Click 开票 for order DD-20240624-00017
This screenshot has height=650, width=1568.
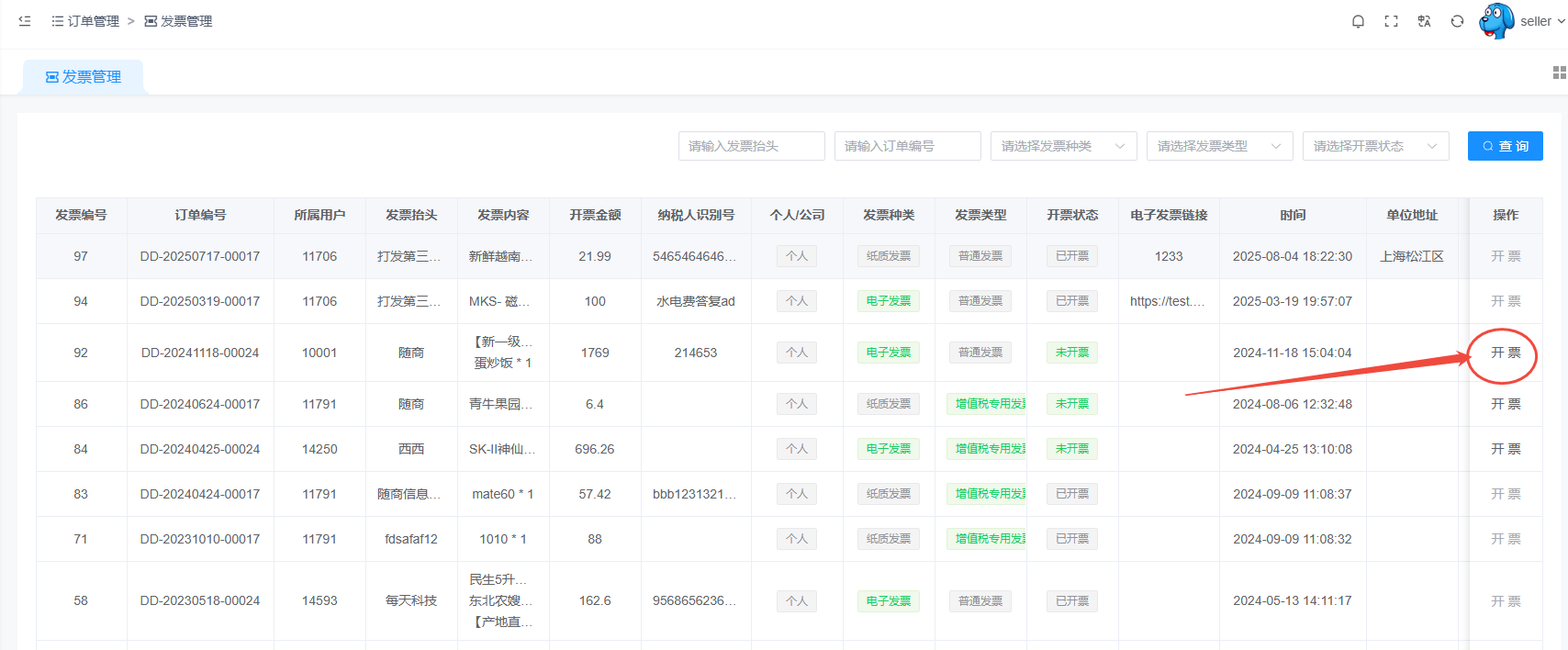point(1506,404)
